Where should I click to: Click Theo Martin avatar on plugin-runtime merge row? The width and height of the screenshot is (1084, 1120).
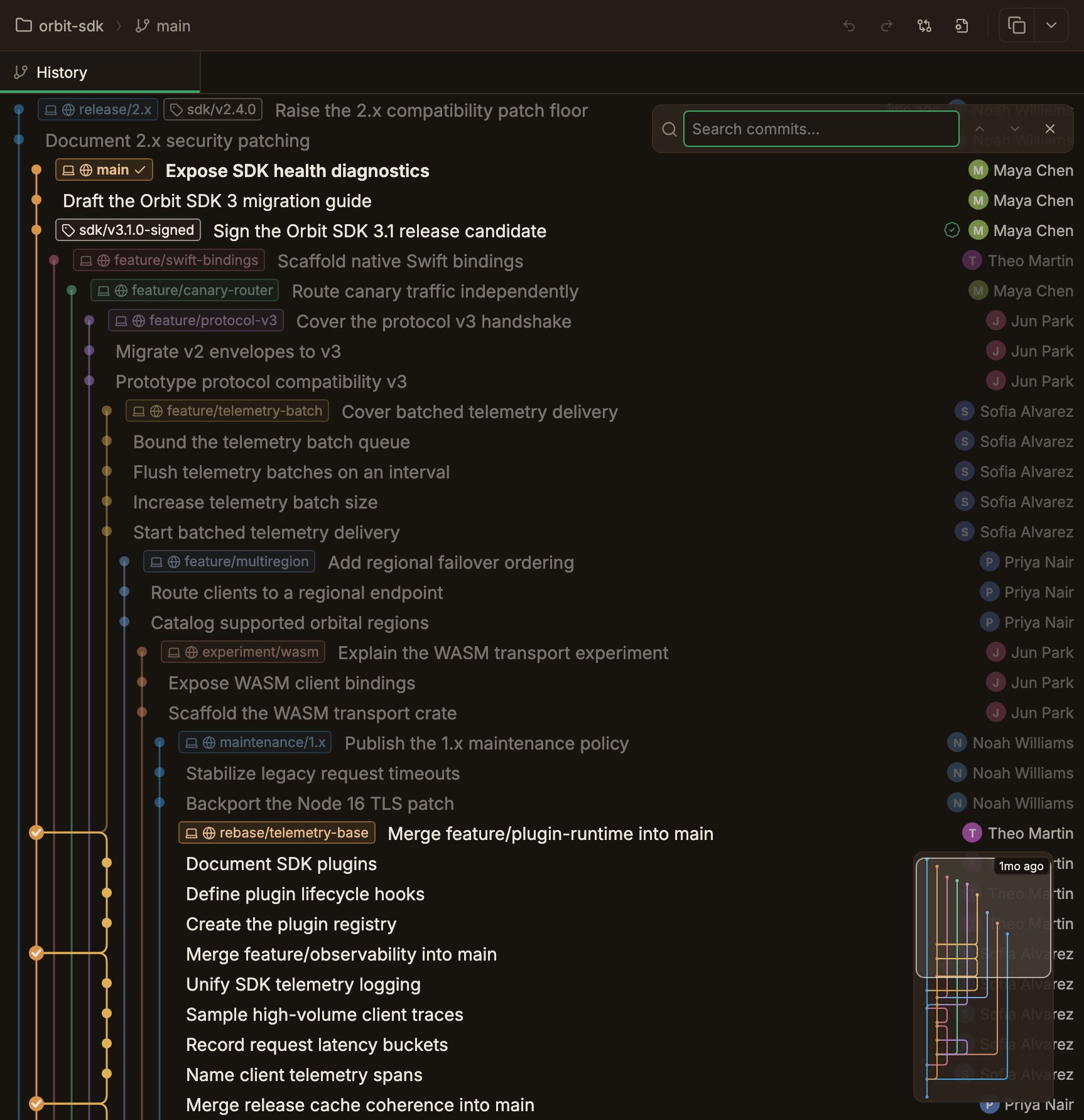[x=972, y=833]
